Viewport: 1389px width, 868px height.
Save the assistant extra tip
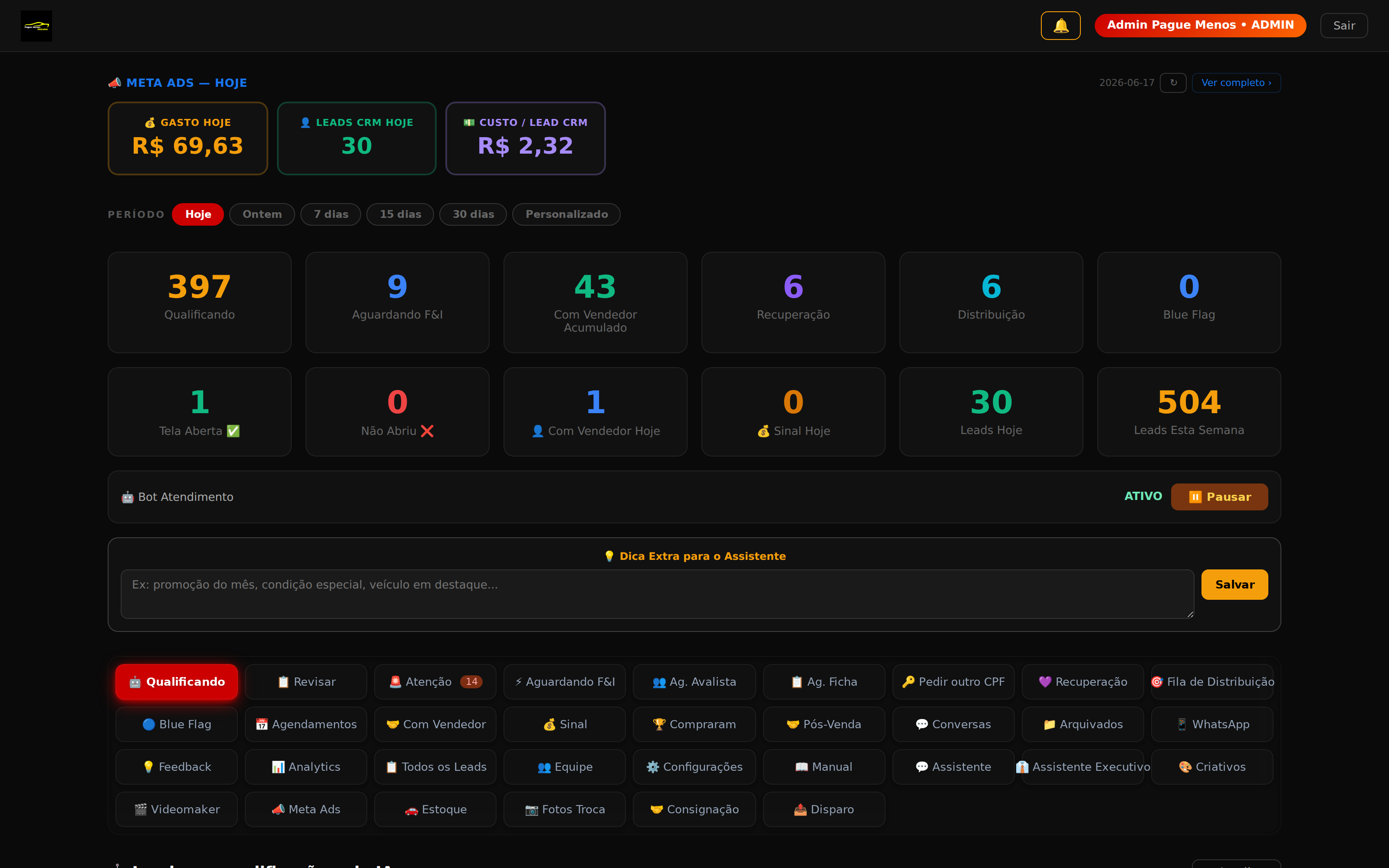(1234, 585)
